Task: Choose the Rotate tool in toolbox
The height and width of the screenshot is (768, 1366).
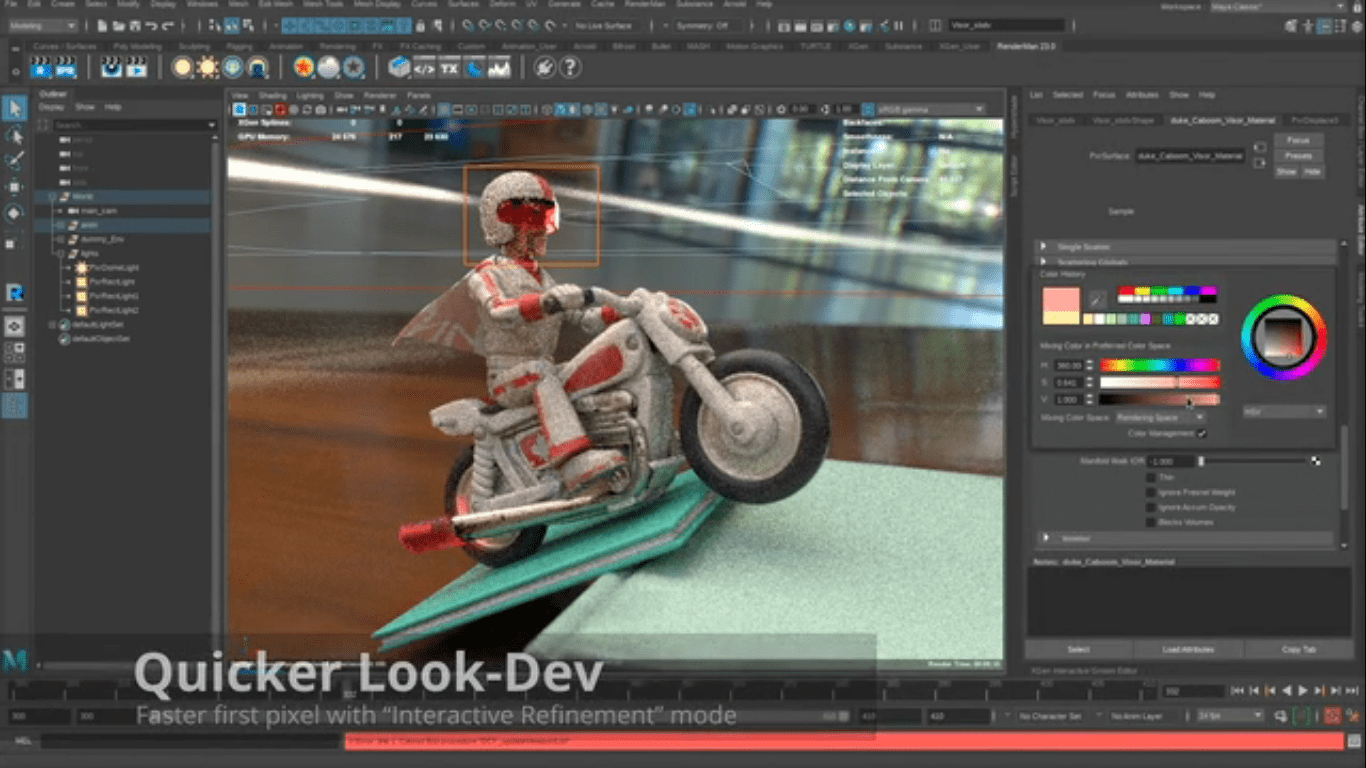Action: (x=14, y=213)
